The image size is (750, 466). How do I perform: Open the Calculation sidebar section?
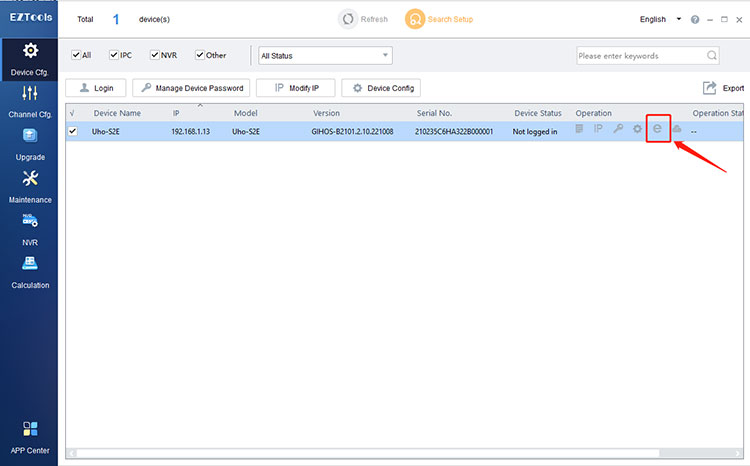tap(30, 272)
